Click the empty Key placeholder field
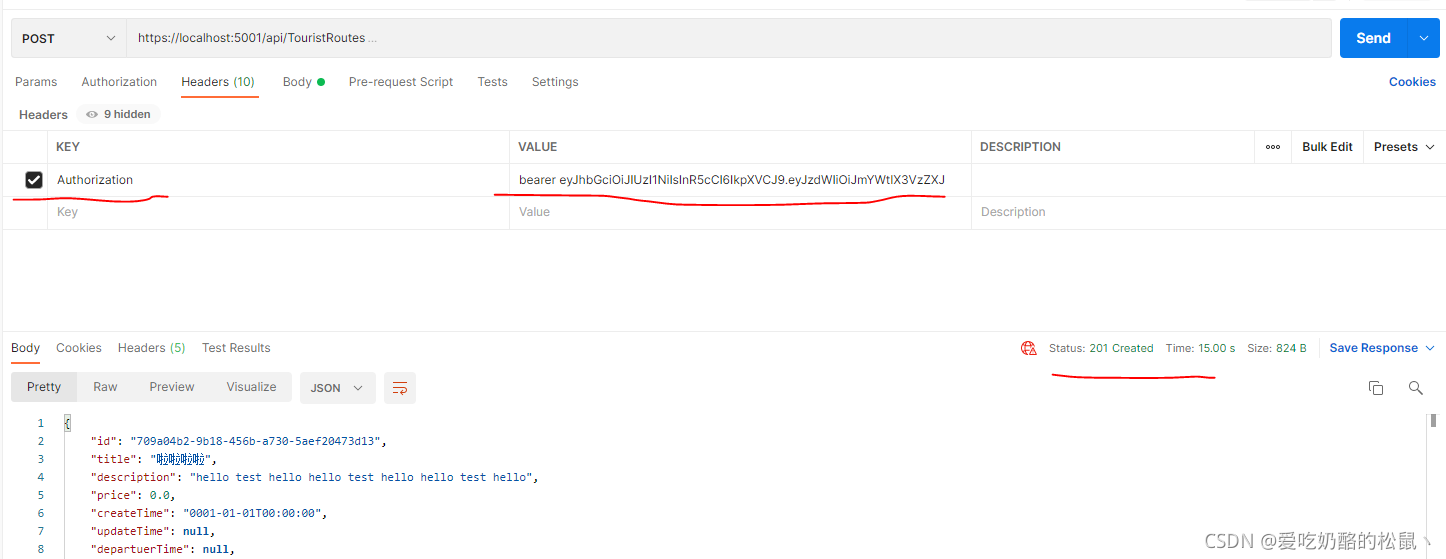Viewport: 1446px width, 559px height. 279,212
